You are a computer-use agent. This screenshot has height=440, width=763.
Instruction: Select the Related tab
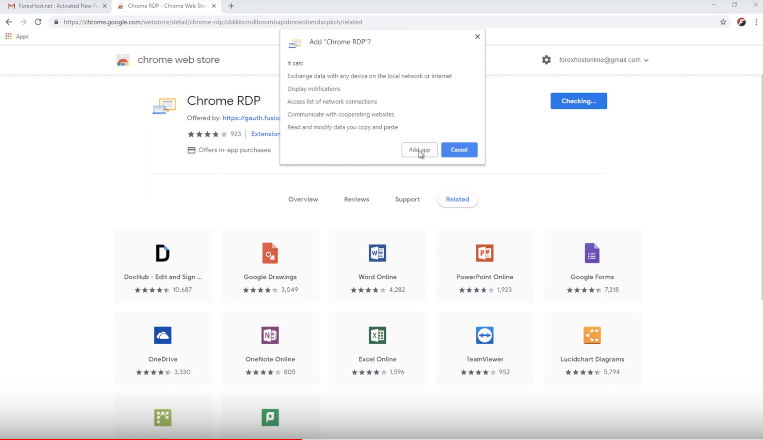point(457,199)
